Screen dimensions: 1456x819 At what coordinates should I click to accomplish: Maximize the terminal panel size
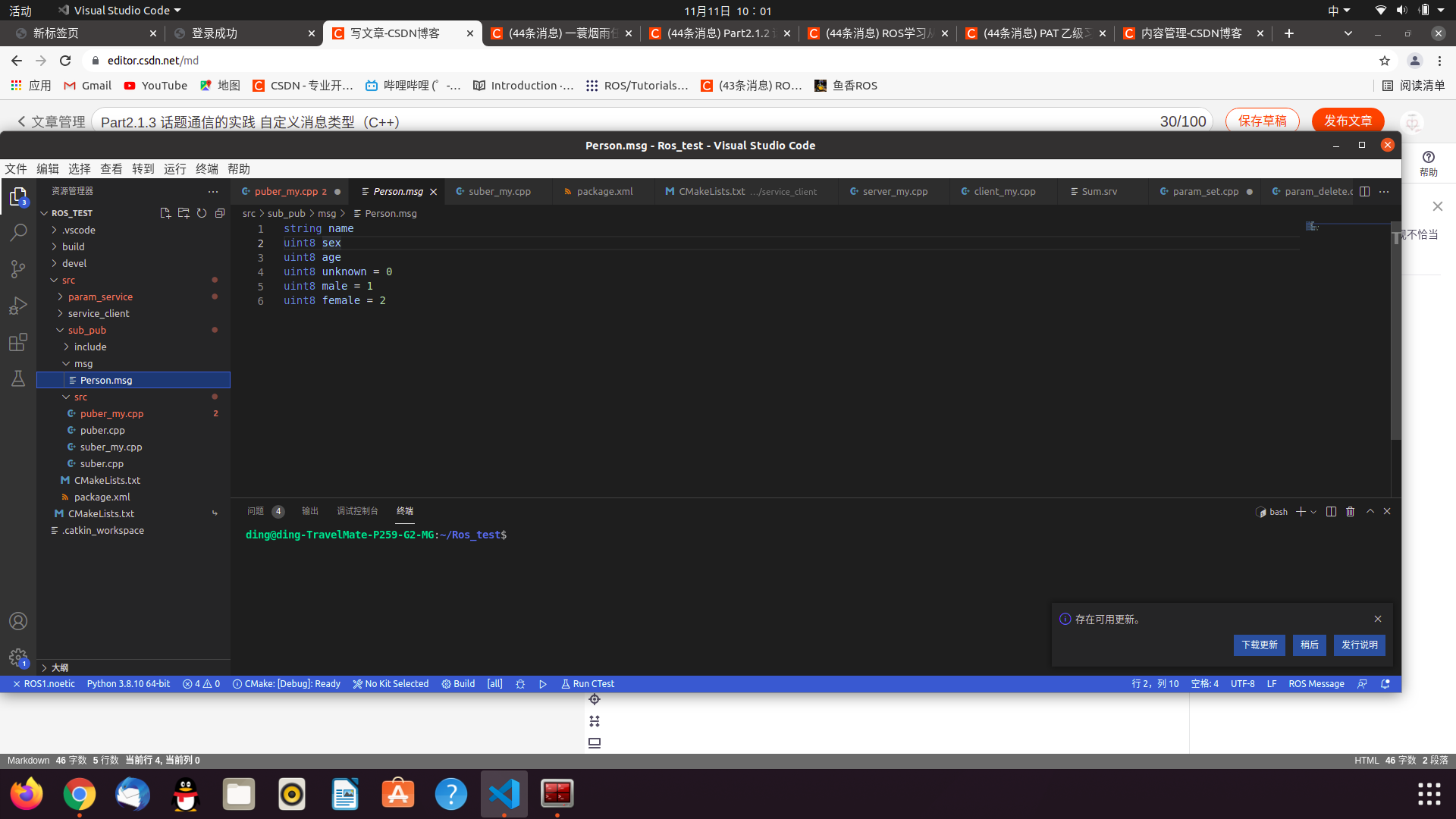pos(1370,512)
